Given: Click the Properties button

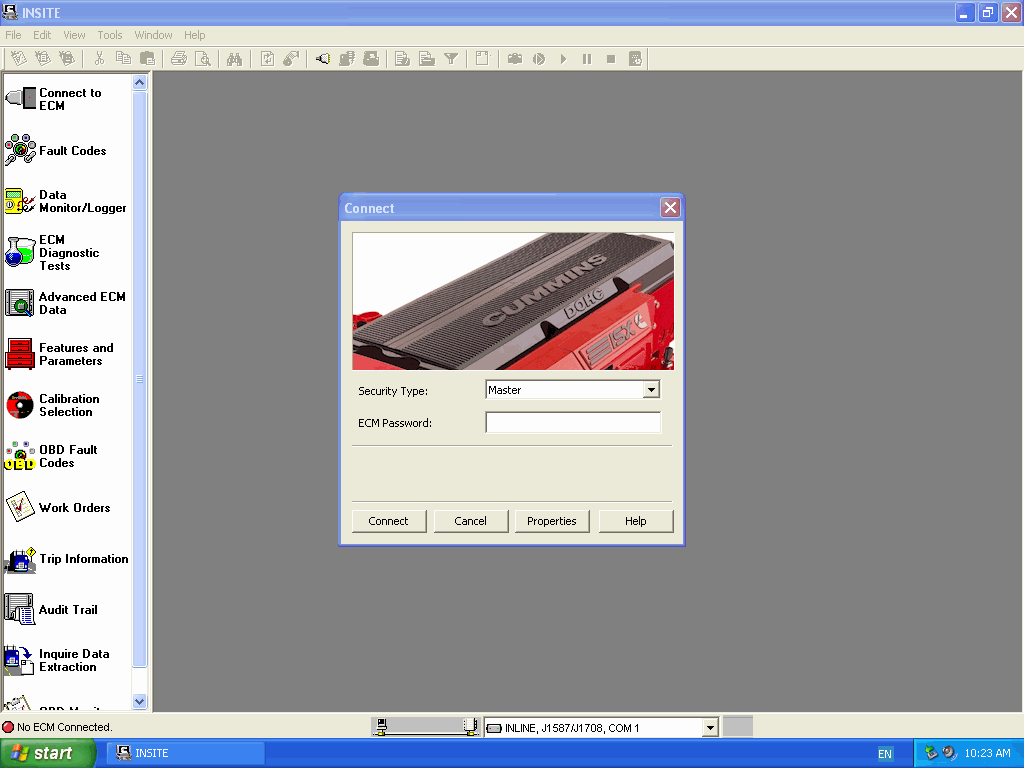Looking at the screenshot, I should pos(552,521).
